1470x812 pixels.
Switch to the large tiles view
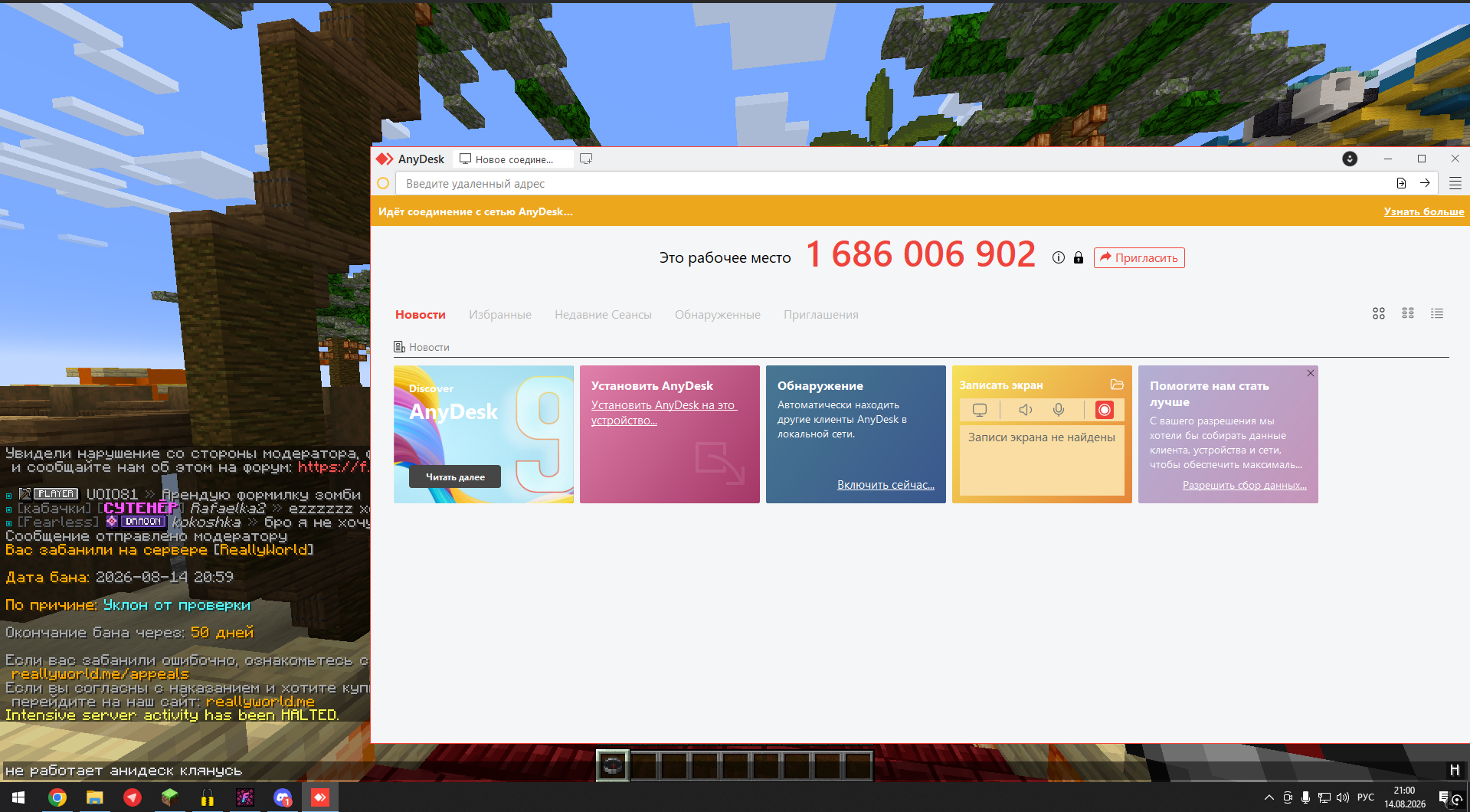coord(1379,313)
